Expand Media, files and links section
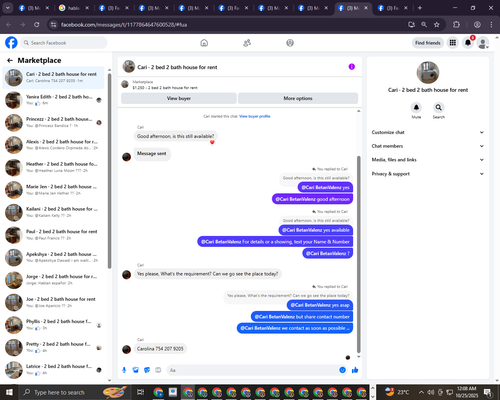Viewport: 500px width, 400px height. coord(428,160)
